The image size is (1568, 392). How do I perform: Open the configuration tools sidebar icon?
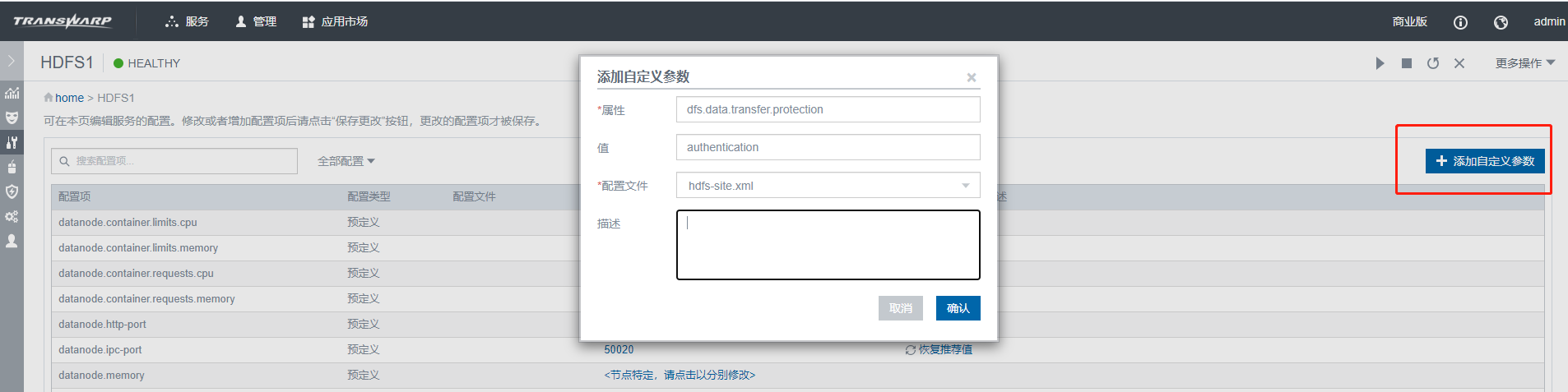(12, 142)
